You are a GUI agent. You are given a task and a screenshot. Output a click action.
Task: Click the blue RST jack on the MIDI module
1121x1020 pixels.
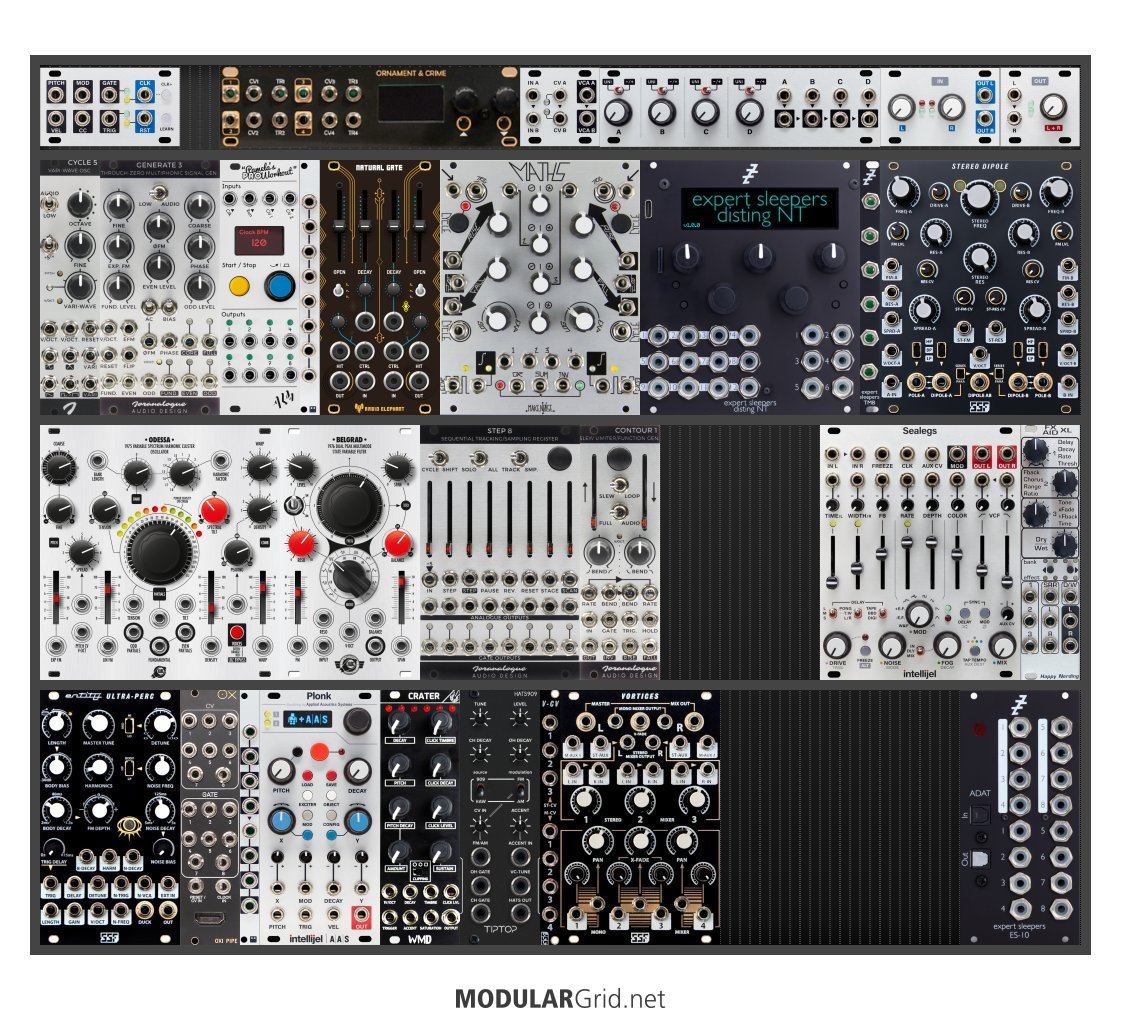pos(145,118)
